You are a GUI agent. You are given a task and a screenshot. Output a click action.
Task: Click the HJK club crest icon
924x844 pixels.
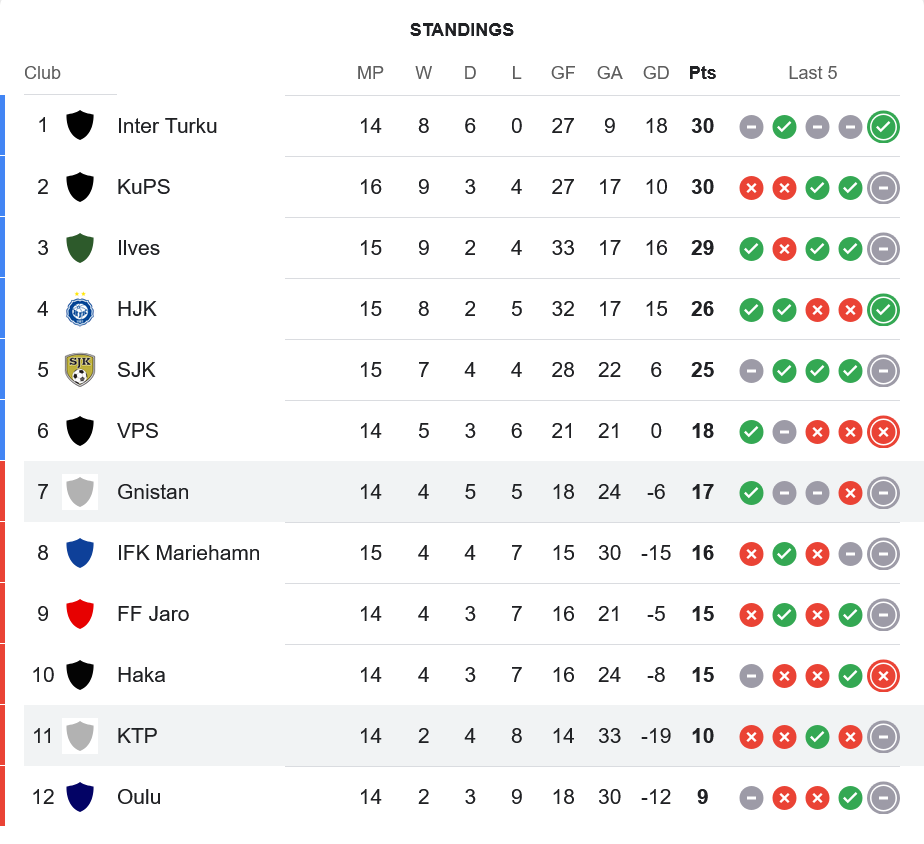(x=80, y=309)
